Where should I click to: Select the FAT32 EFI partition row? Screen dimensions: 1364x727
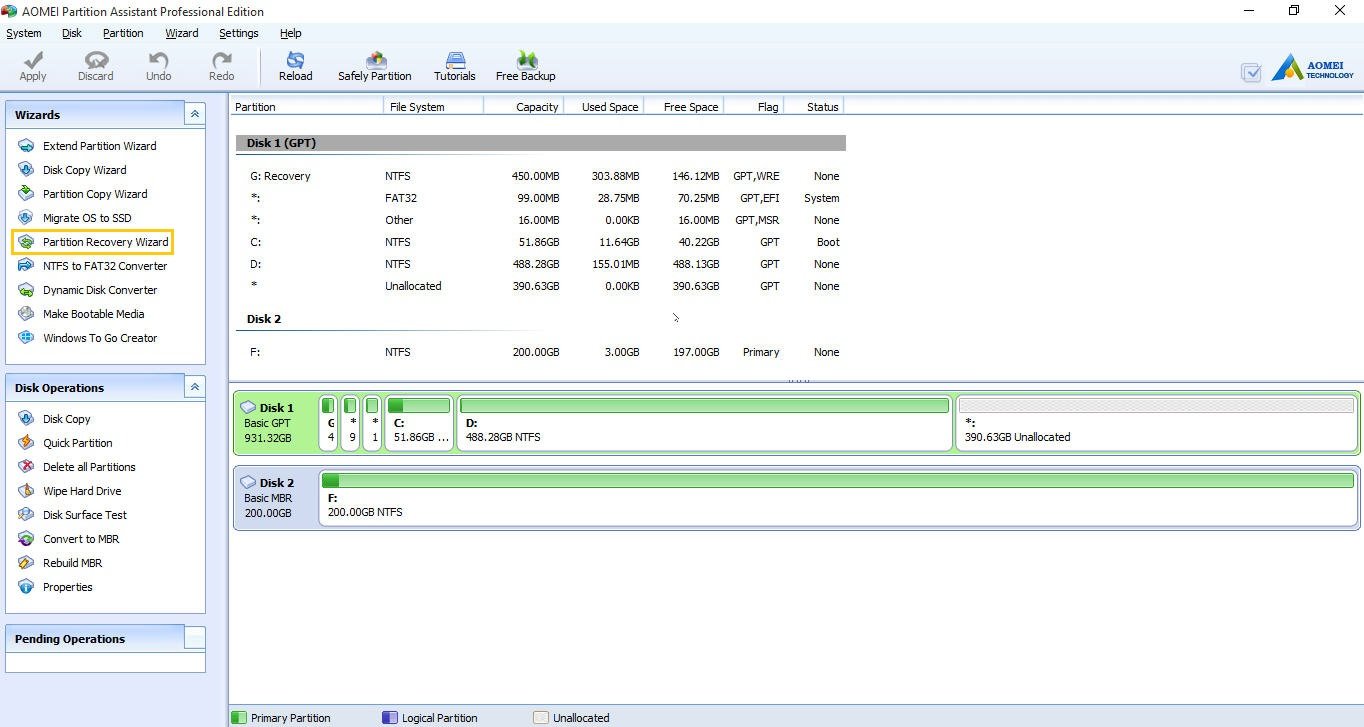tap(541, 198)
